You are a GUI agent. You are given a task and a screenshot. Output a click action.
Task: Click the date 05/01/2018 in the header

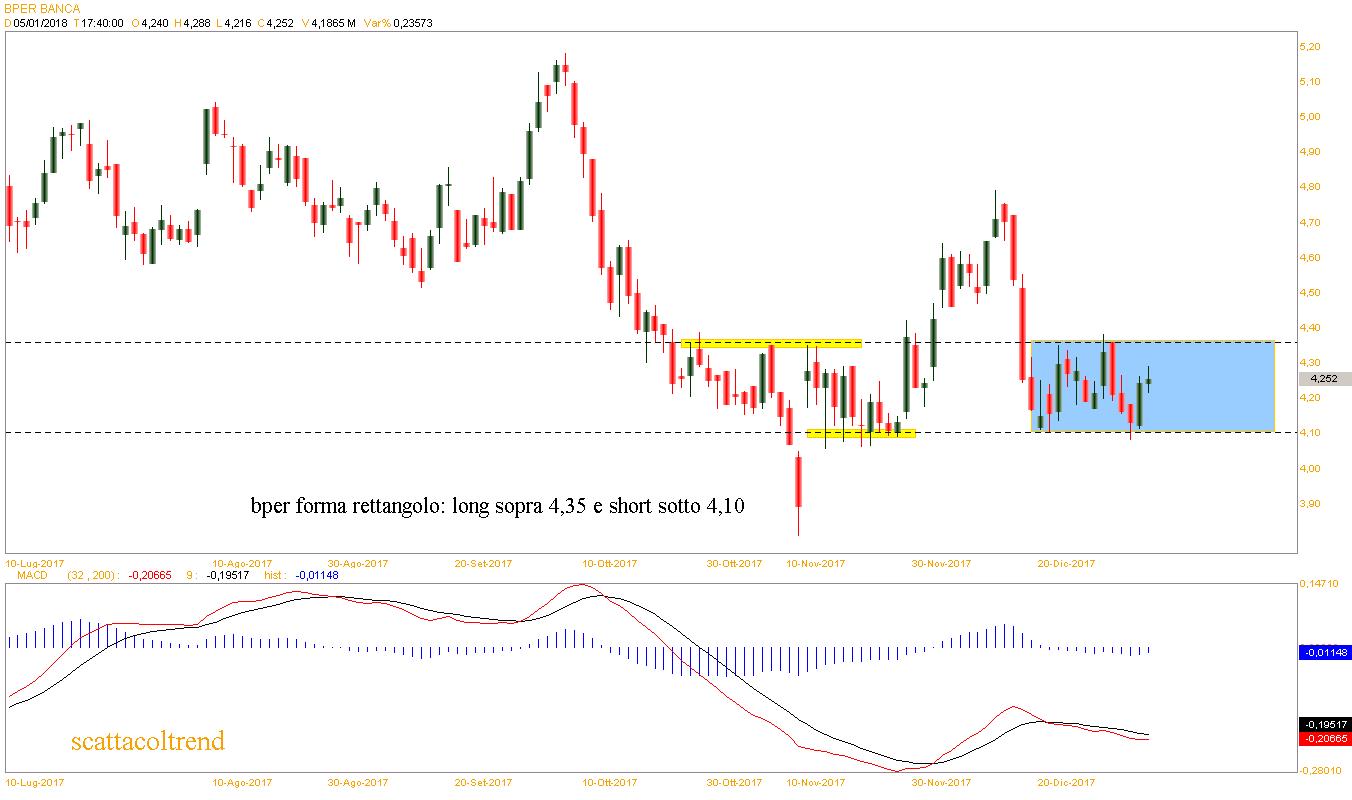[40, 23]
